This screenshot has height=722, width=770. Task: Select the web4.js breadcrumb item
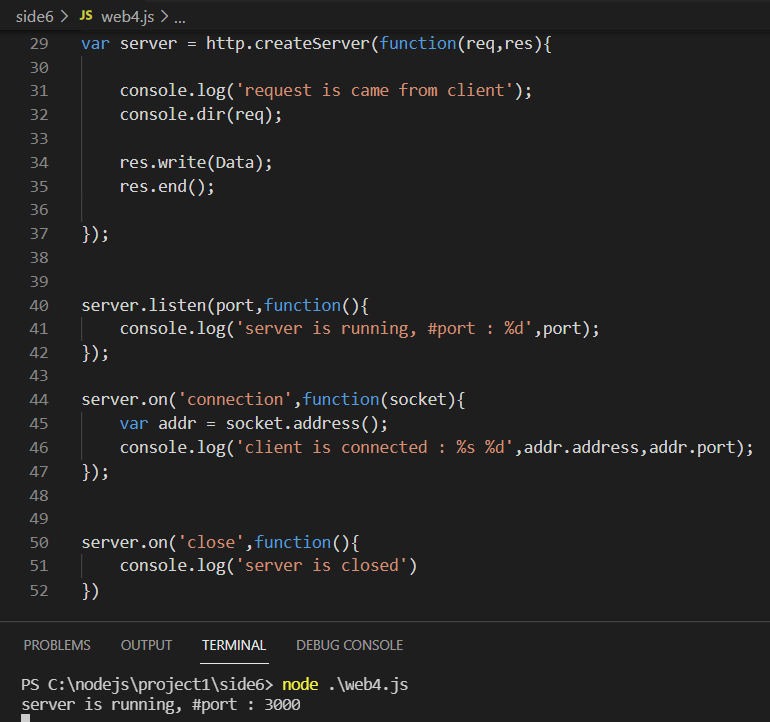click(x=128, y=17)
